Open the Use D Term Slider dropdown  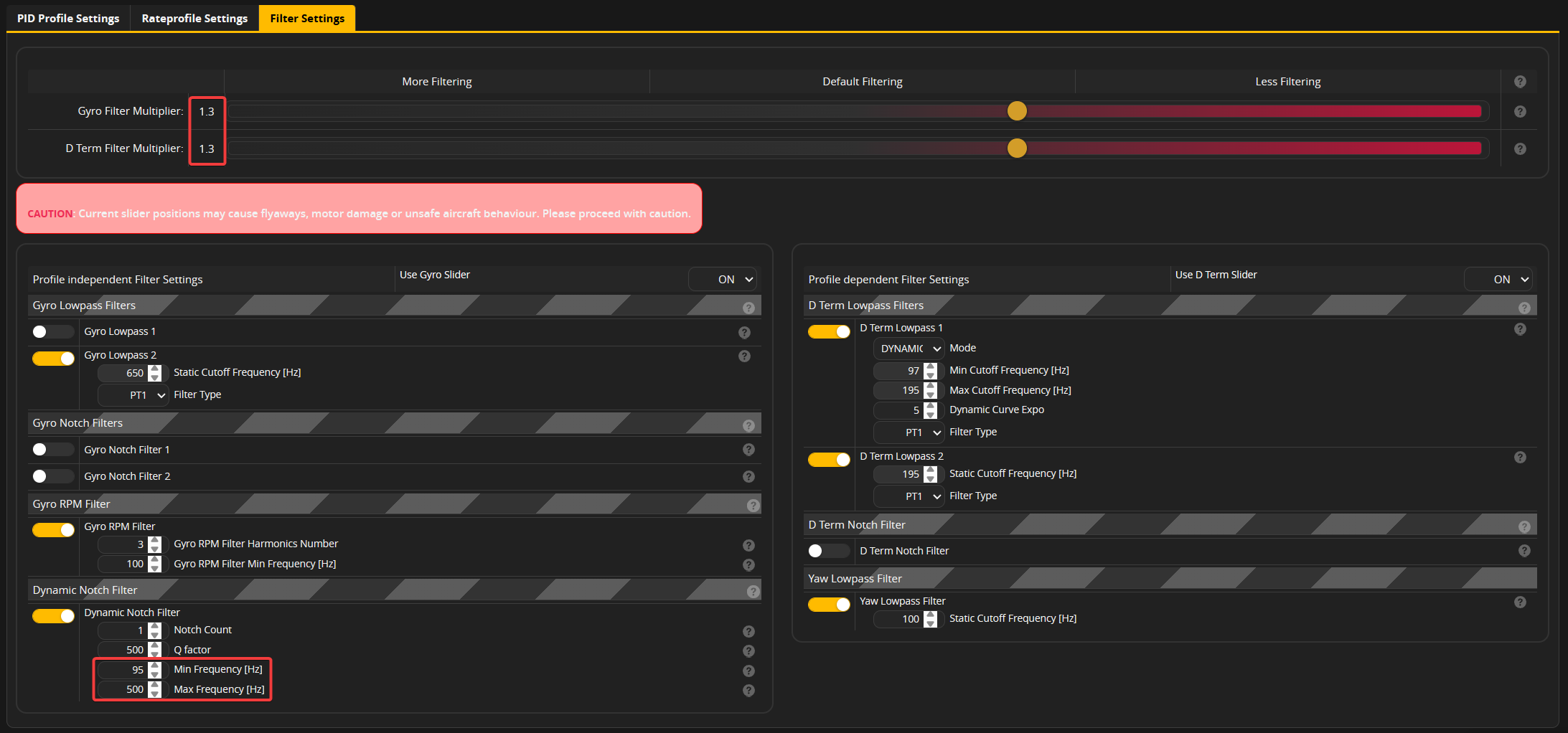pos(1498,280)
